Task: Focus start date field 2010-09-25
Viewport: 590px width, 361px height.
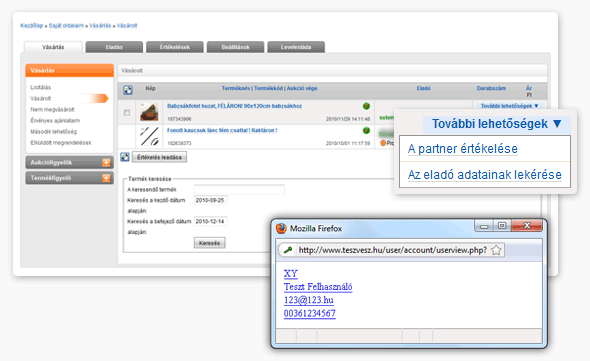Action: 211,200
